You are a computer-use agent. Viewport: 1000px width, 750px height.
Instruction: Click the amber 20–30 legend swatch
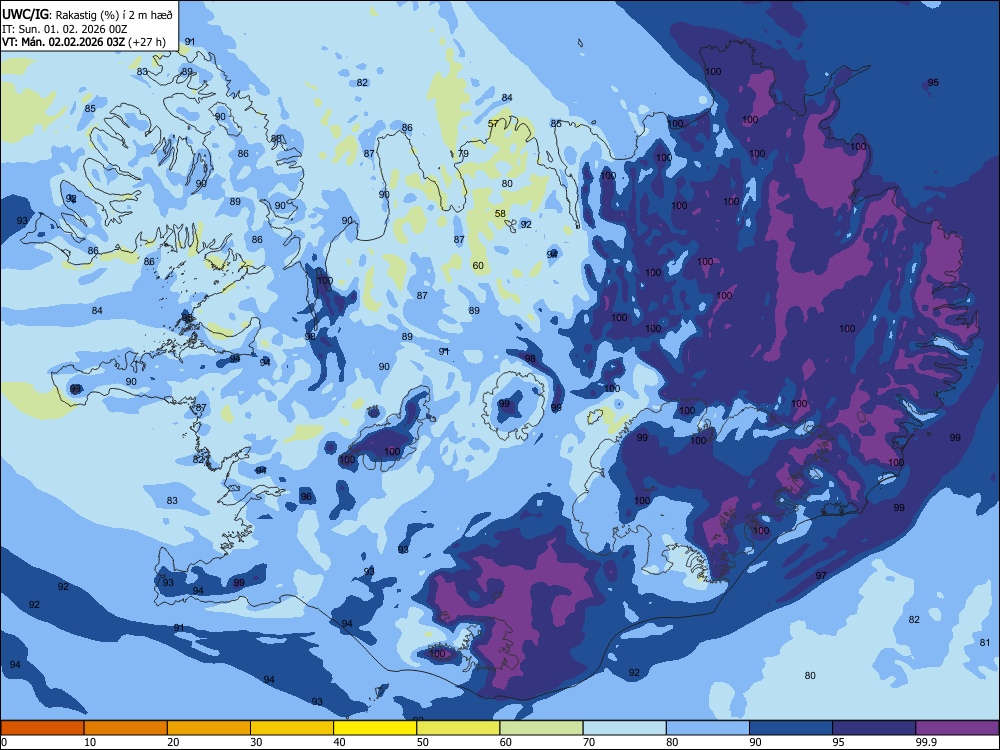(209, 728)
